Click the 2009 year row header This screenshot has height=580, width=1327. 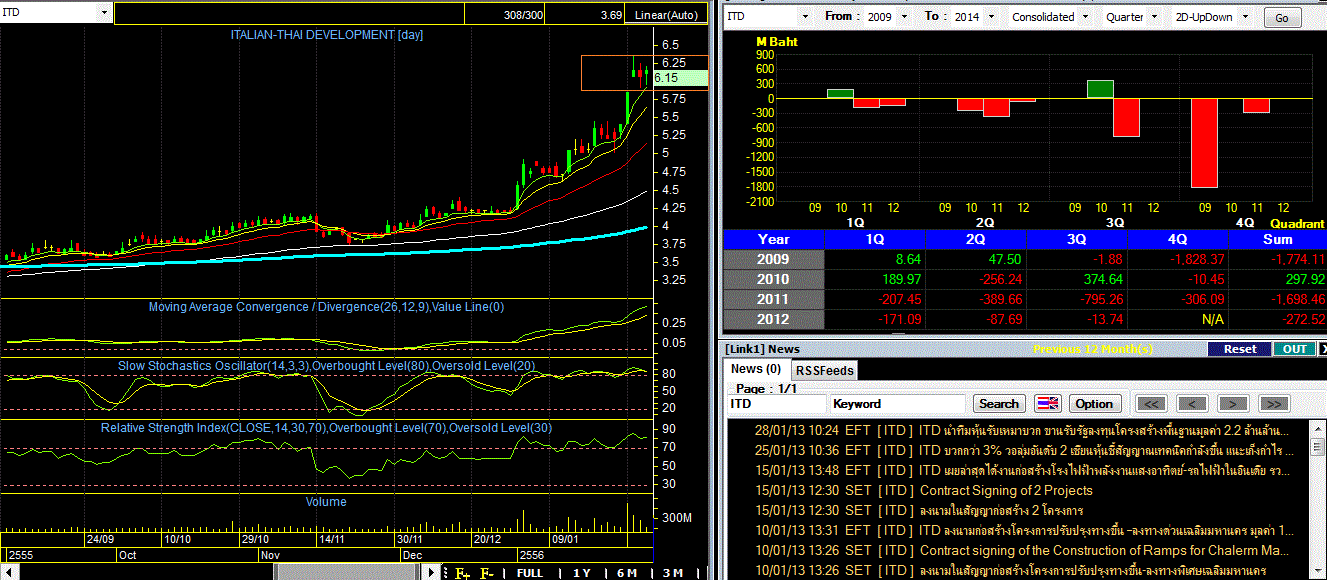pos(773,259)
